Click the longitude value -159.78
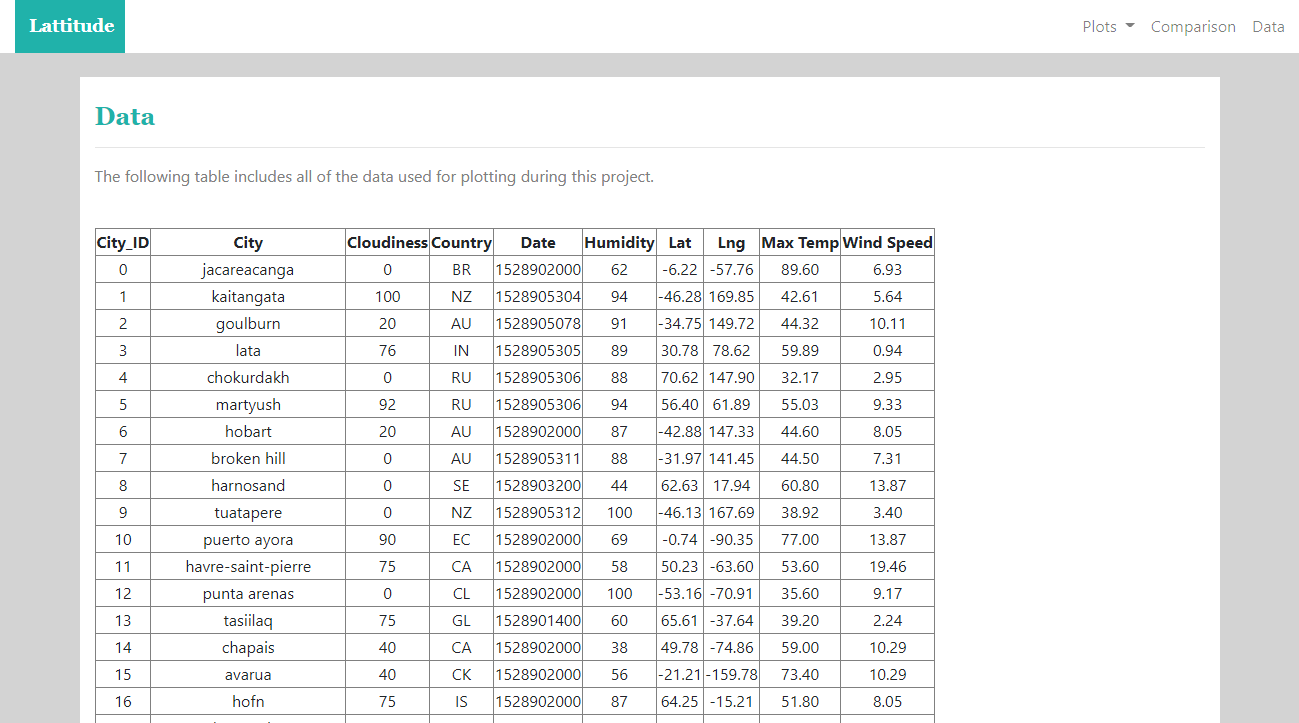Viewport: 1299px width, 723px height. click(731, 675)
